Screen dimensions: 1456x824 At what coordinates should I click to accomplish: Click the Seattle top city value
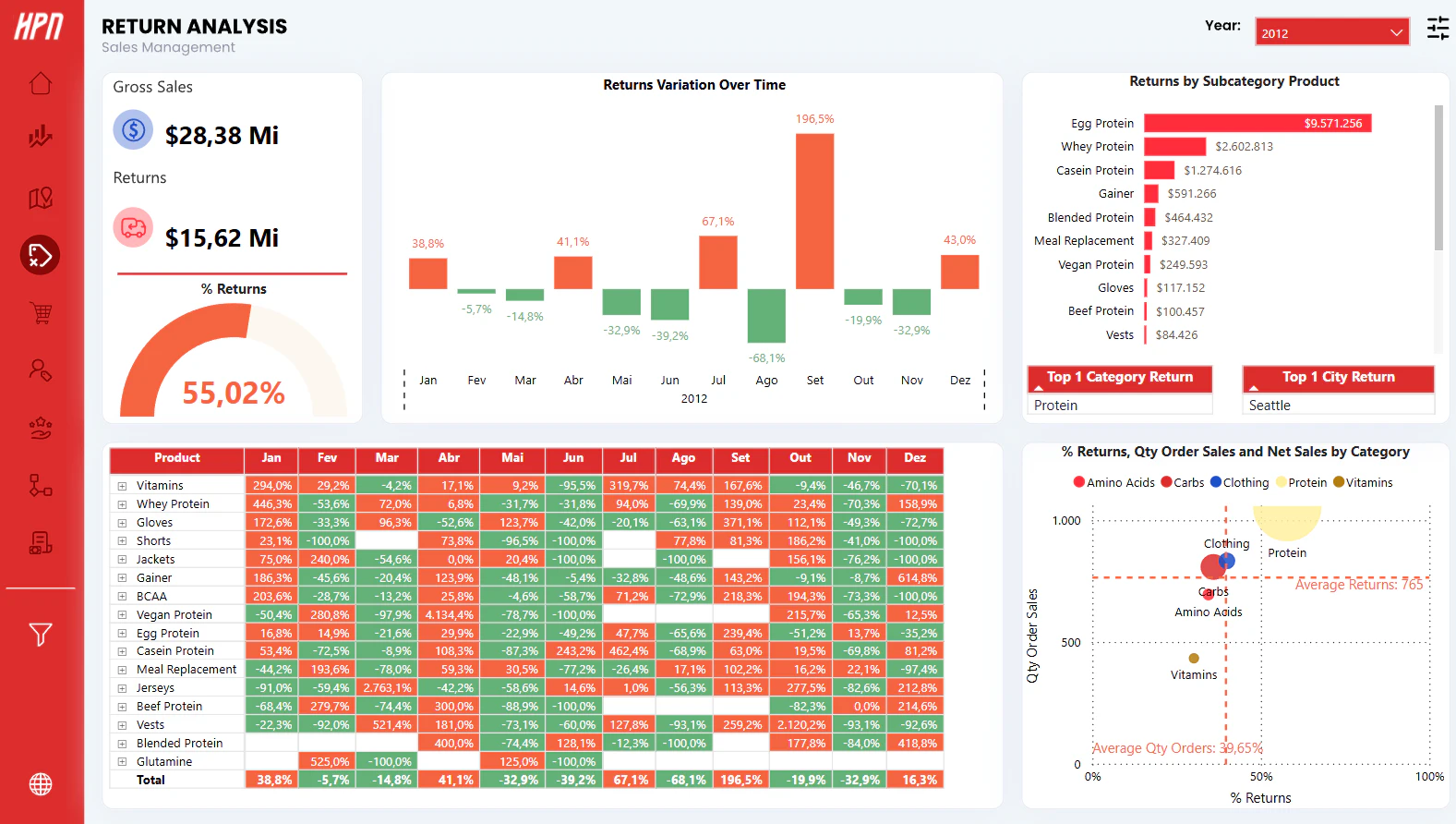[1269, 406]
